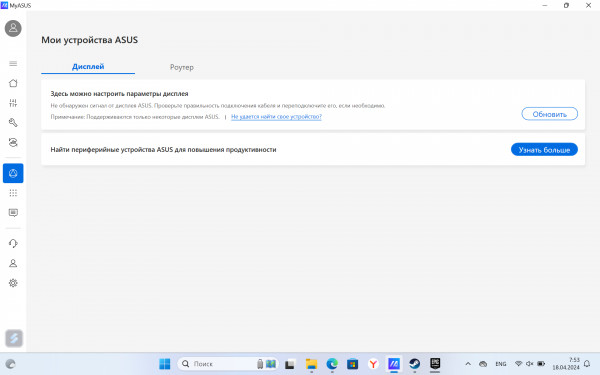This screenshot has height=375, width=600.
Task: Open Customer Support headset icon
Action: [13, 243]
